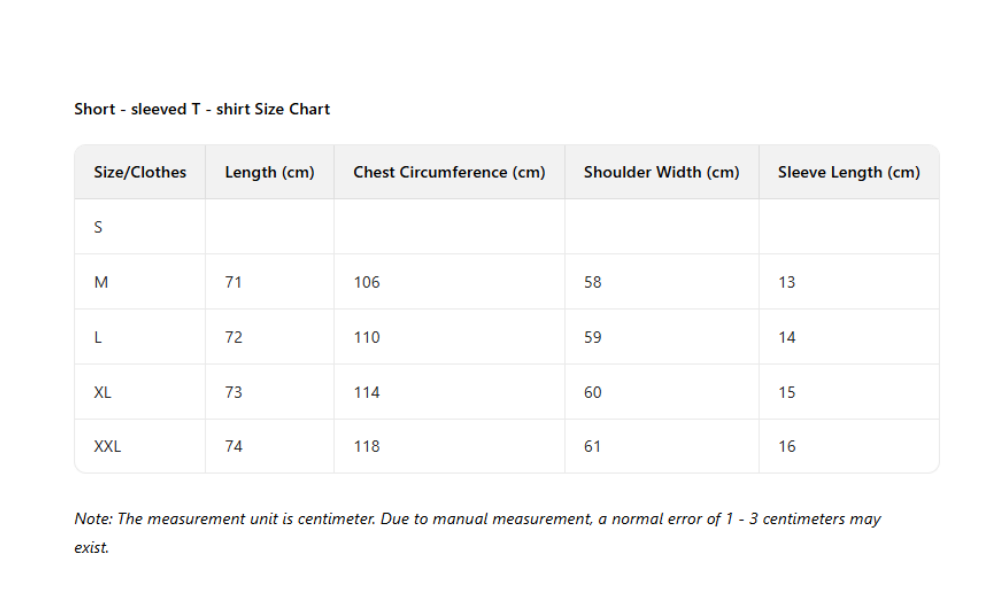Select sleeve length value 16 for XXL
This screenshot has height=611, width=984.
787,446
